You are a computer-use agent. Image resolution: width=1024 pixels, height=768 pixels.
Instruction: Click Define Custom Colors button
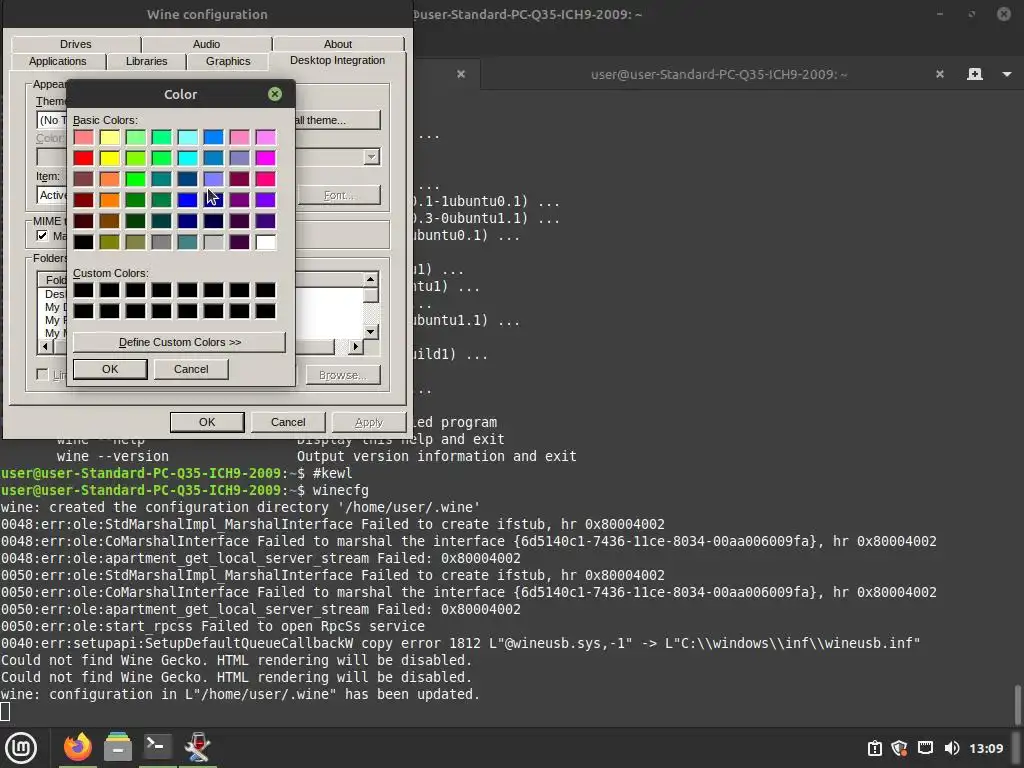point(180,342)
